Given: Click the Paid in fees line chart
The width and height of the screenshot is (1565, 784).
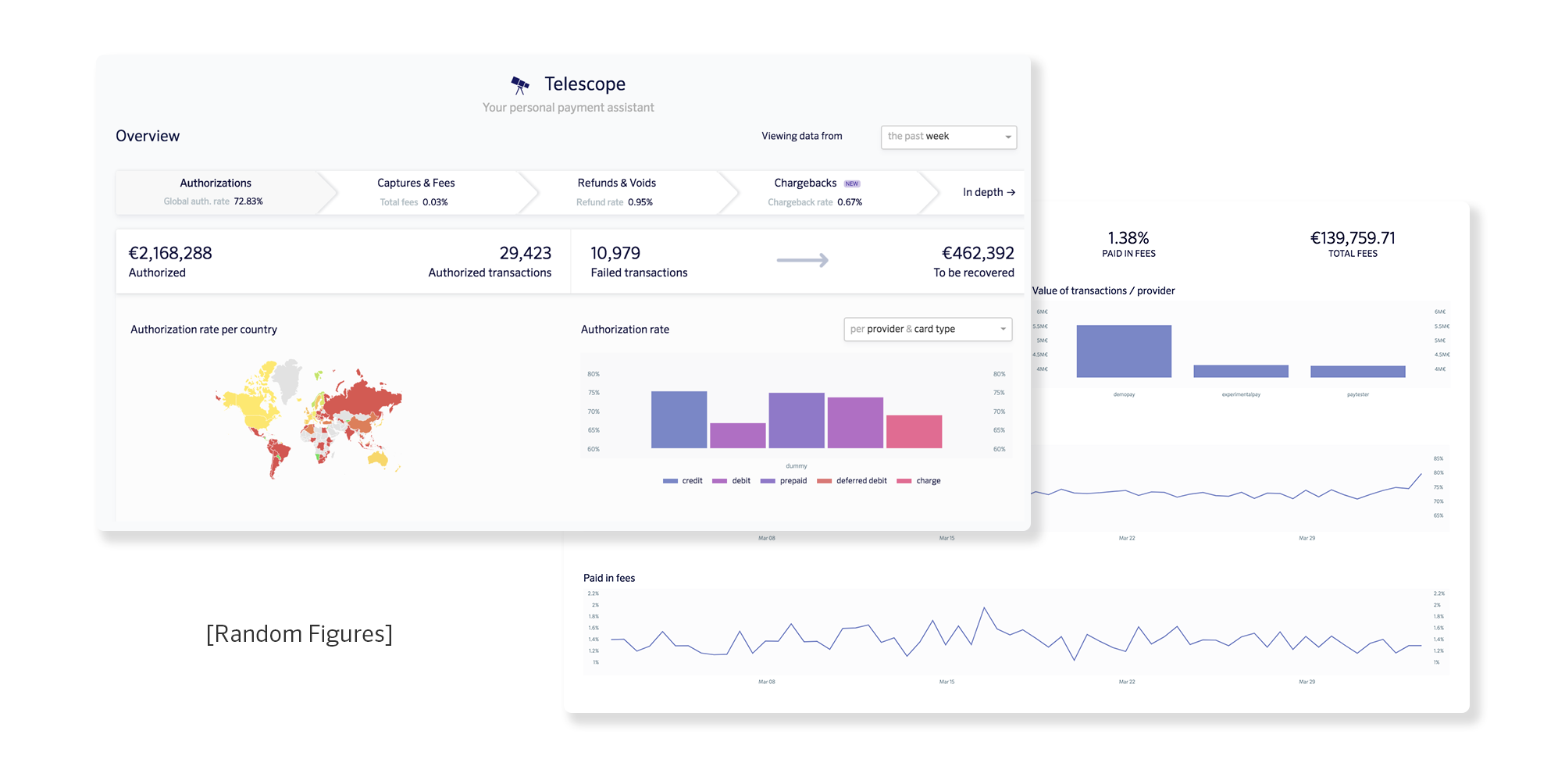Looking at the screenshot, I should 1015,633.
